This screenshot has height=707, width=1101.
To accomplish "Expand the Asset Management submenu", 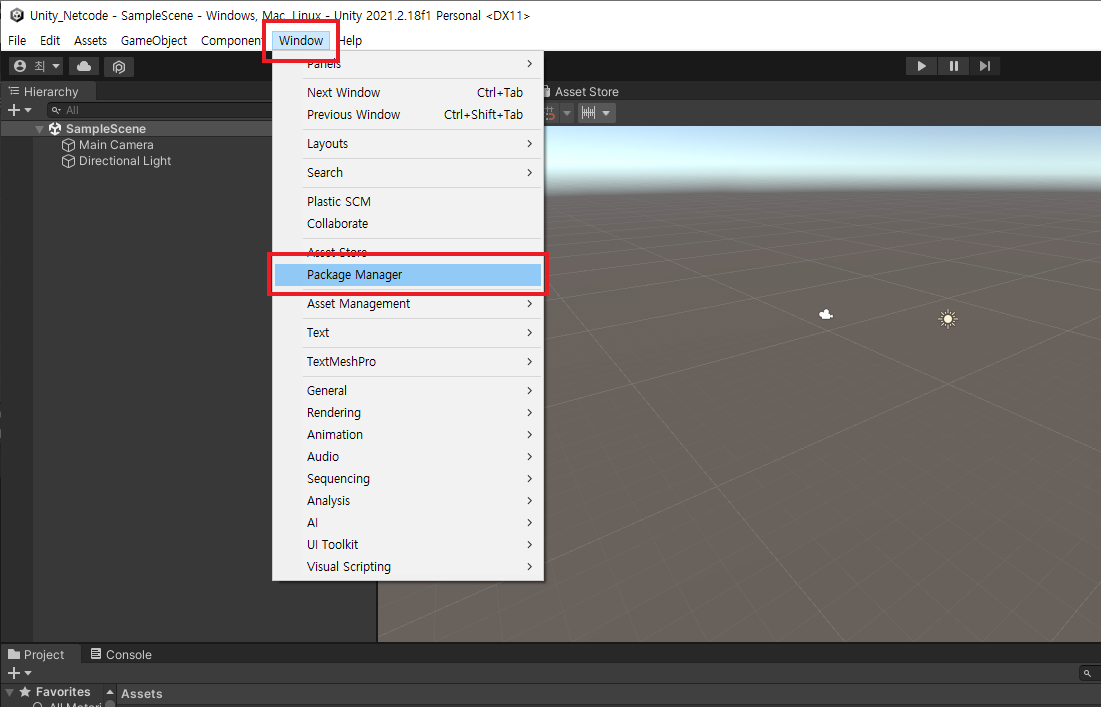I will click(x=408, y=303).
